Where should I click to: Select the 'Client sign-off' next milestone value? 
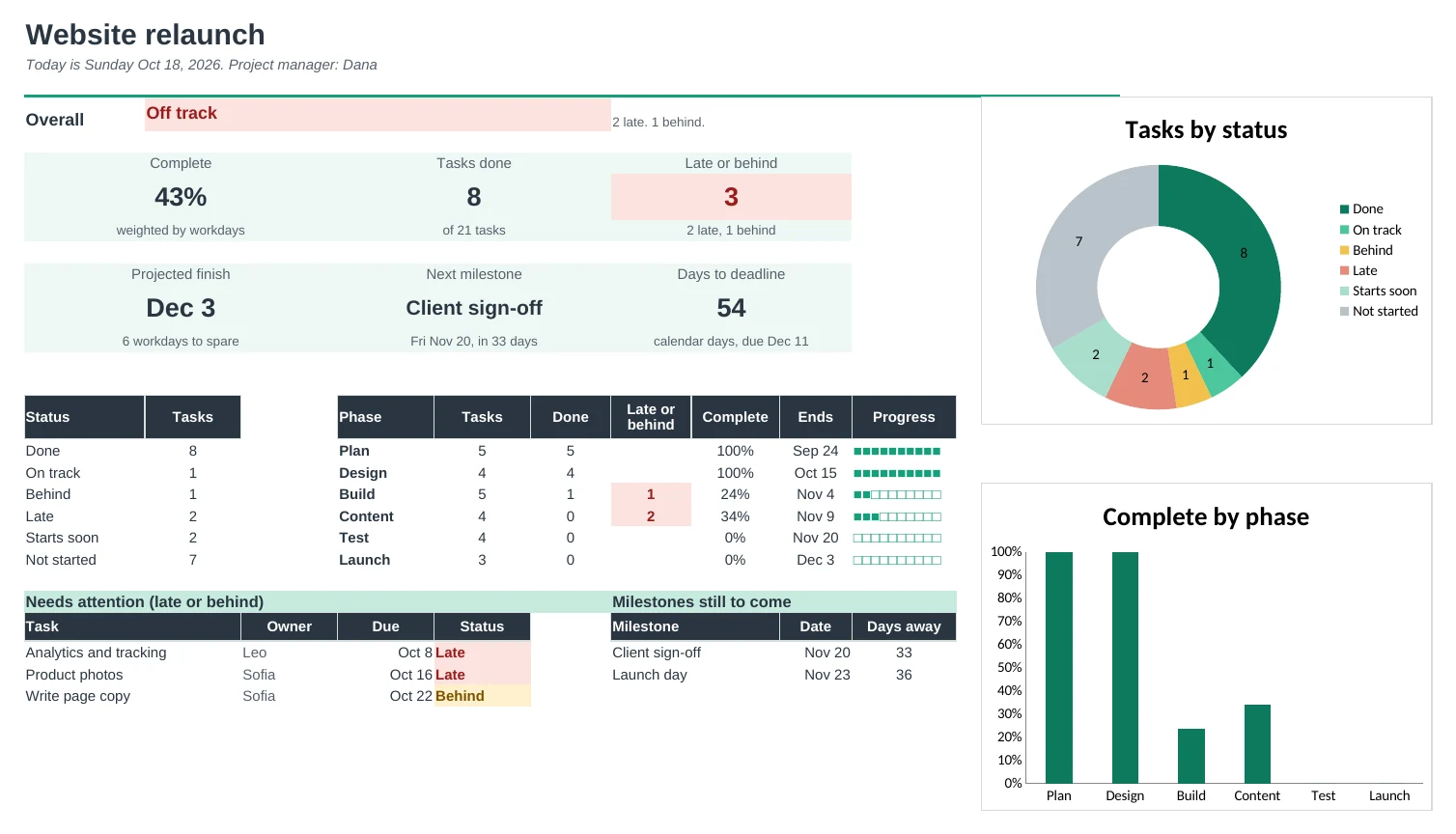pos(474,308)
